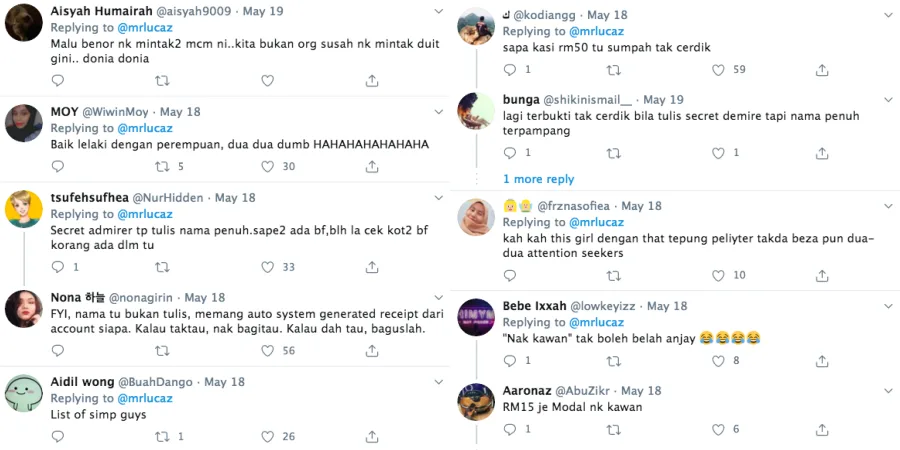Reply to Nona's tweet about auto-generated receipt
Viewport: 900px width, 450px height.
click(x=57, y=351)
